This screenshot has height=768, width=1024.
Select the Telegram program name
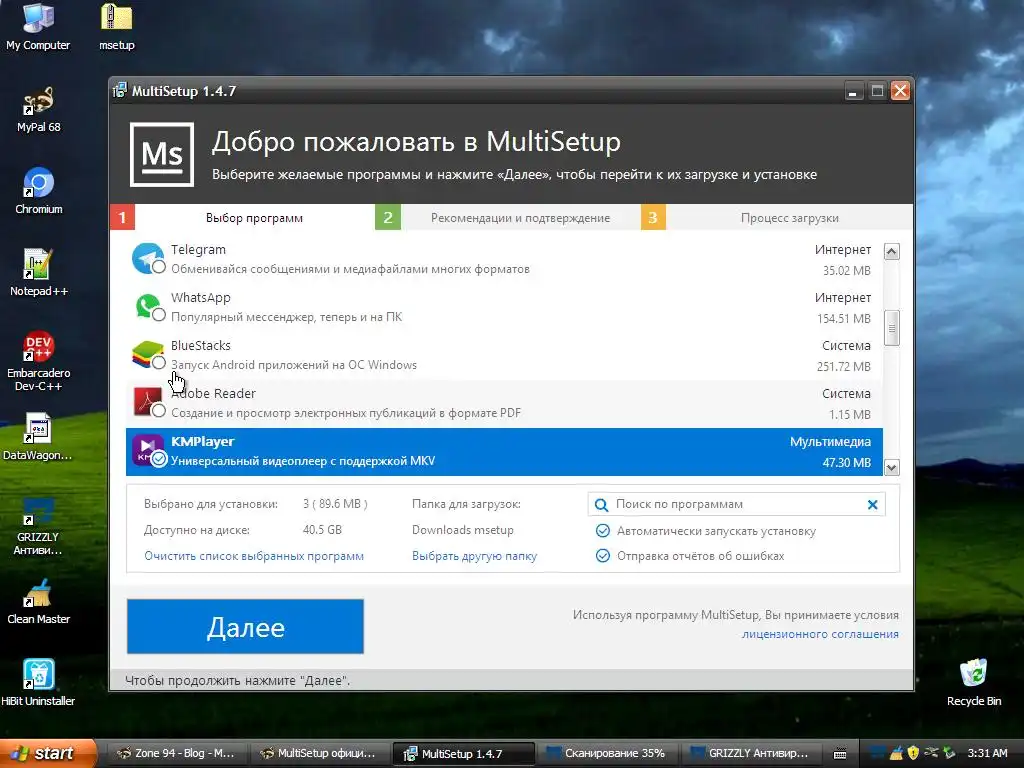pos(199,249)
